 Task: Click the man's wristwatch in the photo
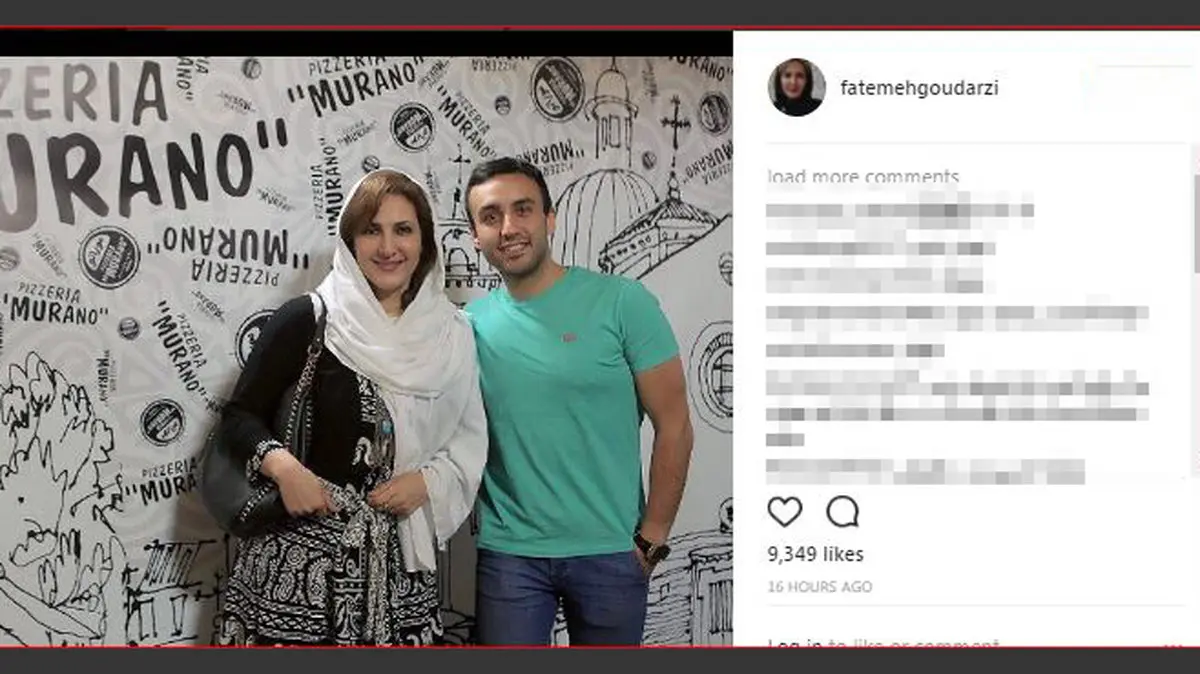pyautogui.click(x=652, y=546)
